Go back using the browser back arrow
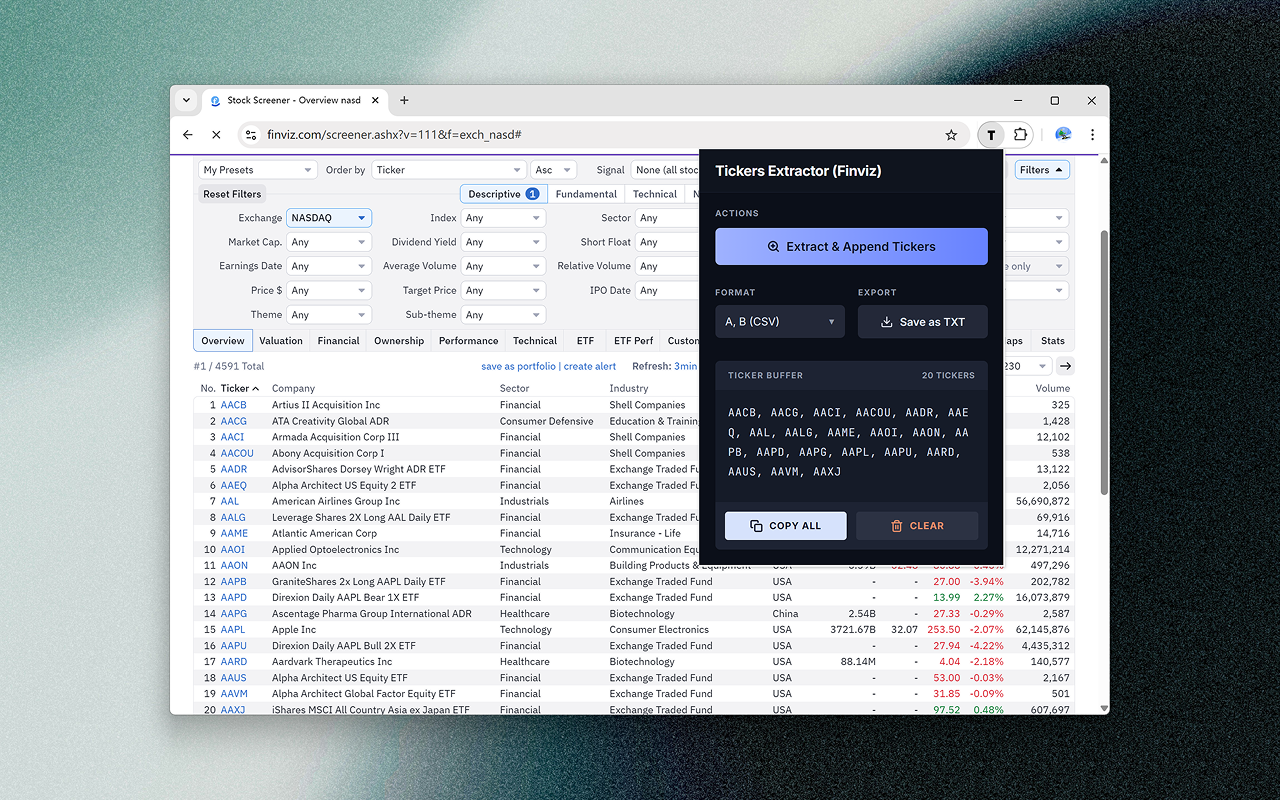 point(188,135)
